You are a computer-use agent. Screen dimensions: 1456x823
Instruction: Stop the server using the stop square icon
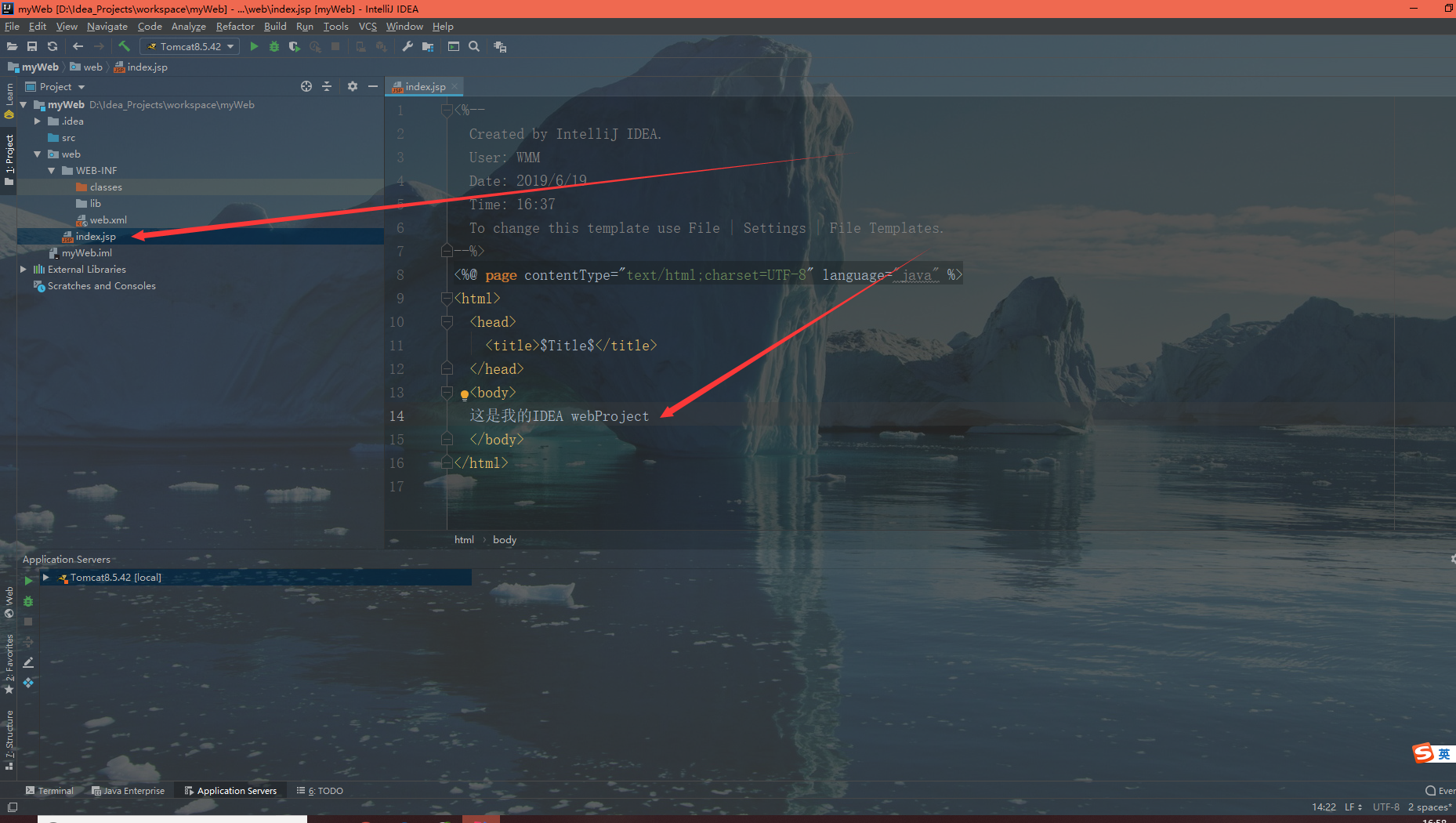click(x=335, y=46)
